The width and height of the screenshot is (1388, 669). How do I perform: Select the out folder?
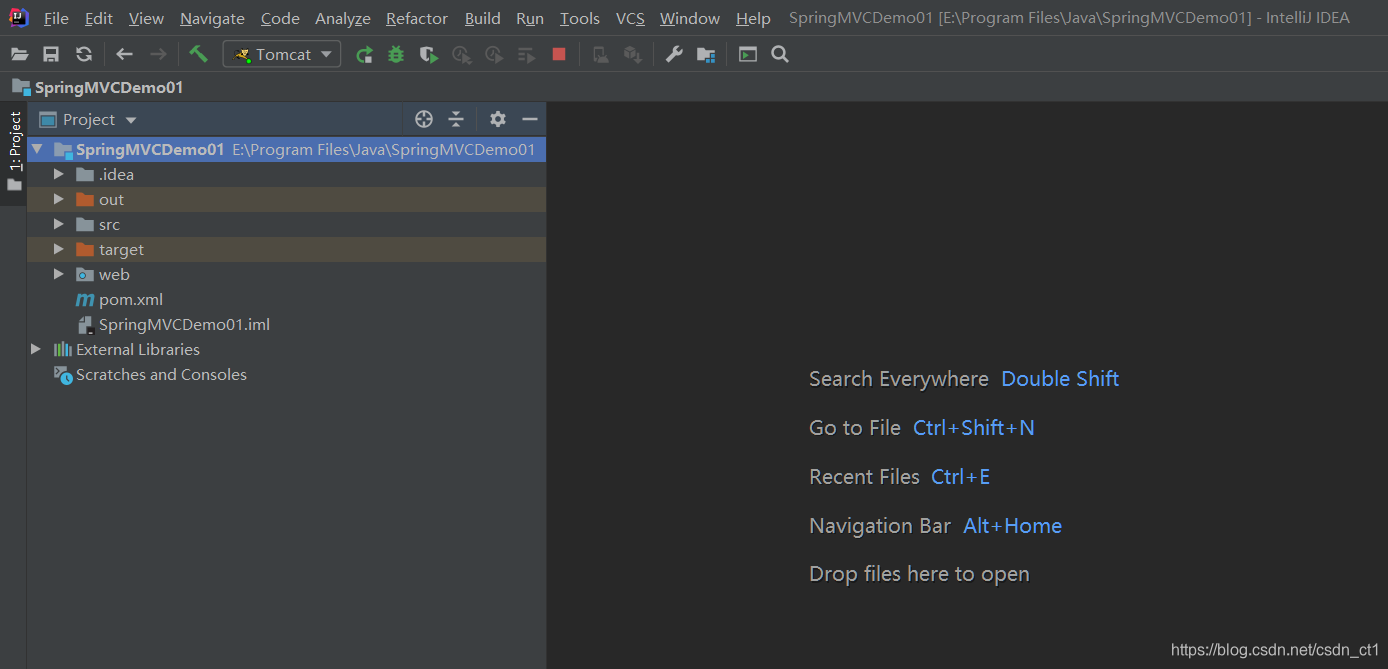click(x=287, y=200)
